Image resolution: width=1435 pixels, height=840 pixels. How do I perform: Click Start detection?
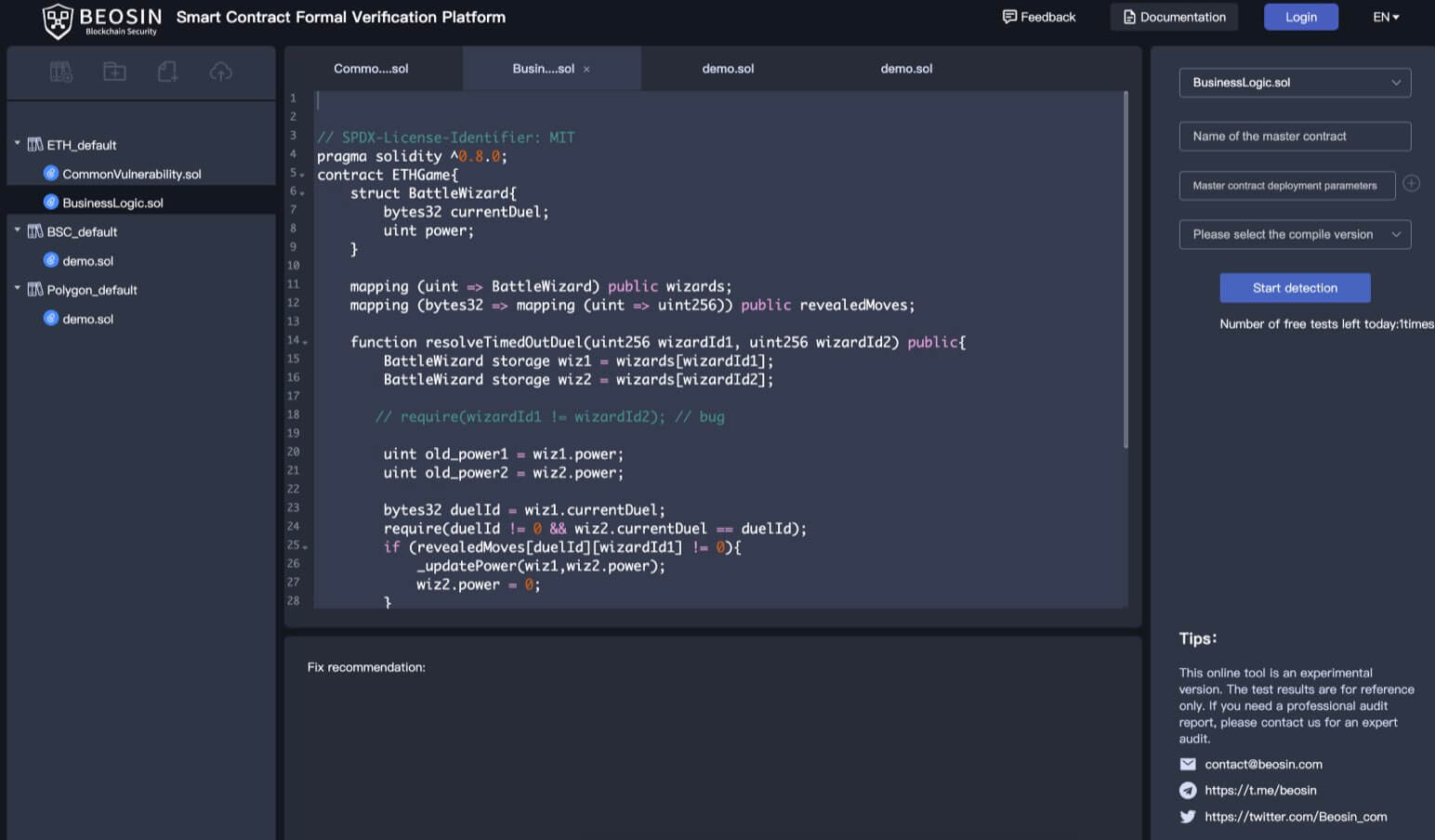point(1295,288)
